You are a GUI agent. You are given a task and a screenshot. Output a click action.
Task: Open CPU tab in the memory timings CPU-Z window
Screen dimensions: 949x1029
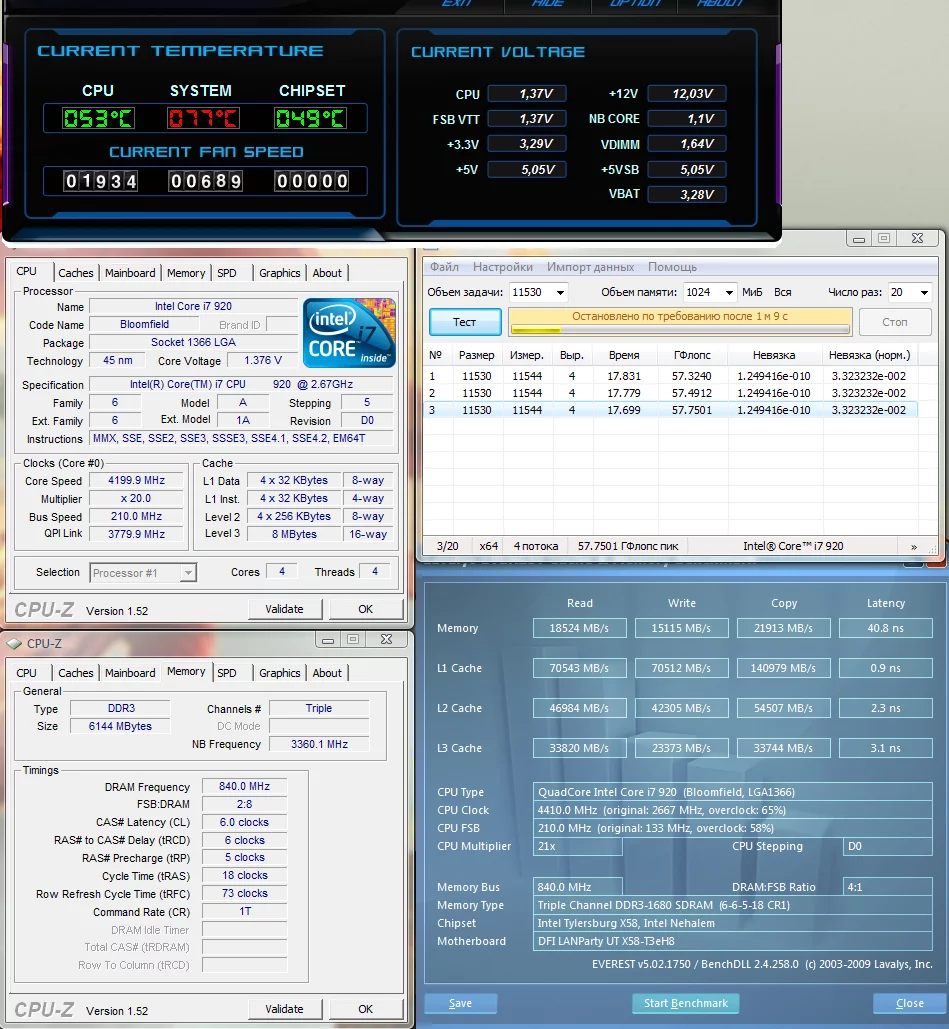point(26,673)
